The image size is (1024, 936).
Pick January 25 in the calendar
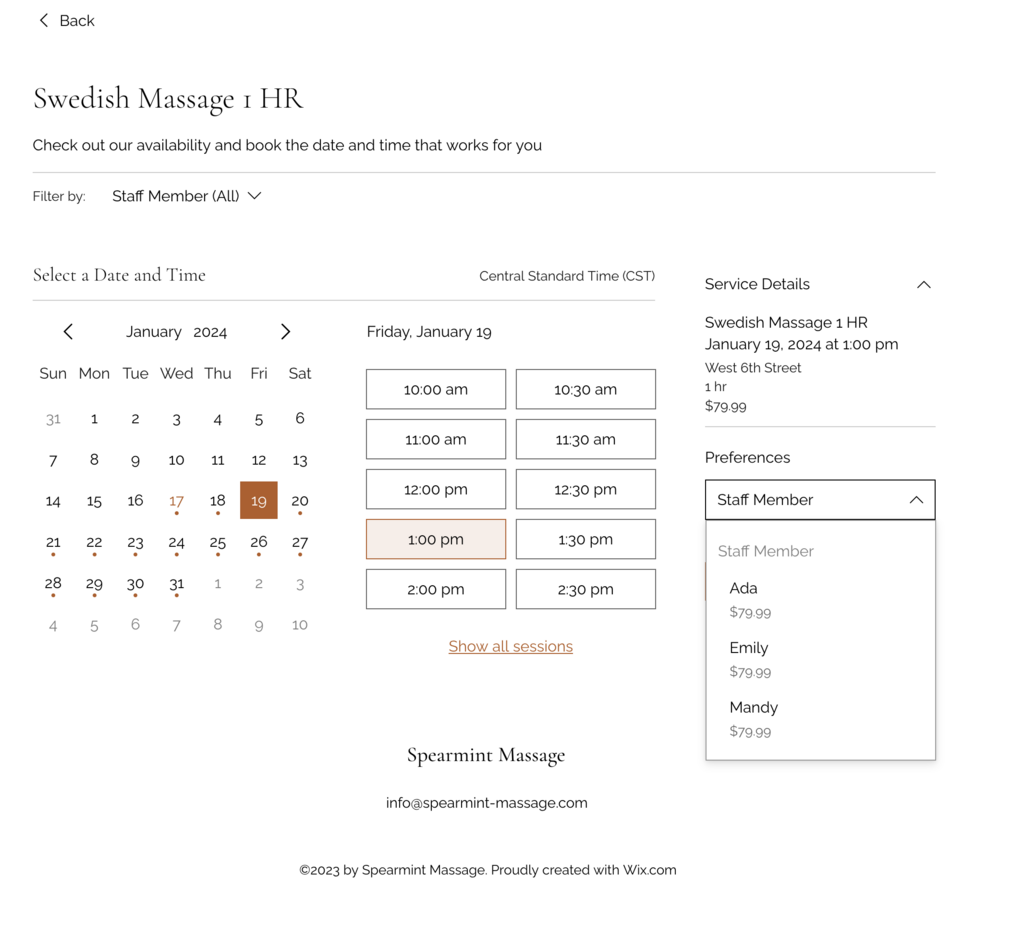pos(217,542)
